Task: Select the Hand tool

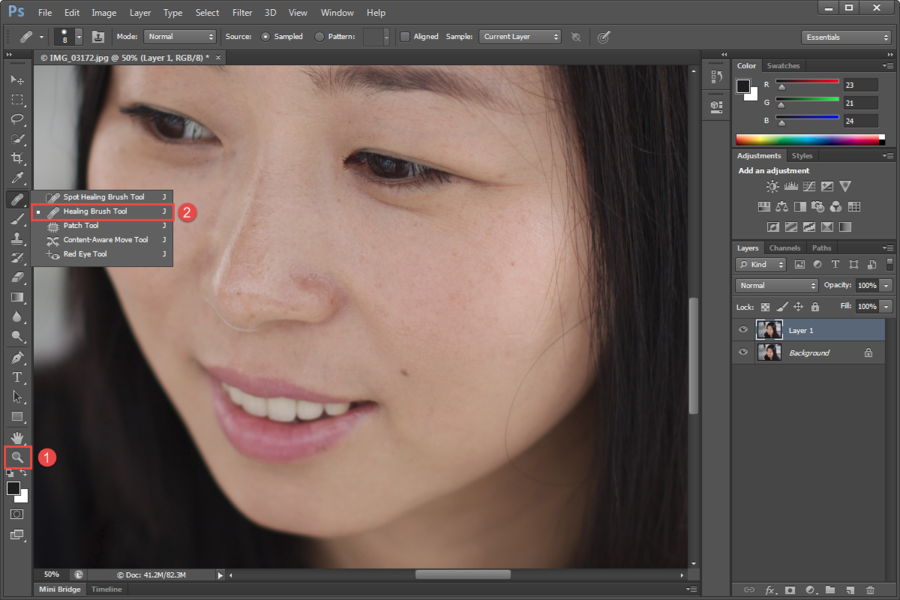Action: (17, 438)
